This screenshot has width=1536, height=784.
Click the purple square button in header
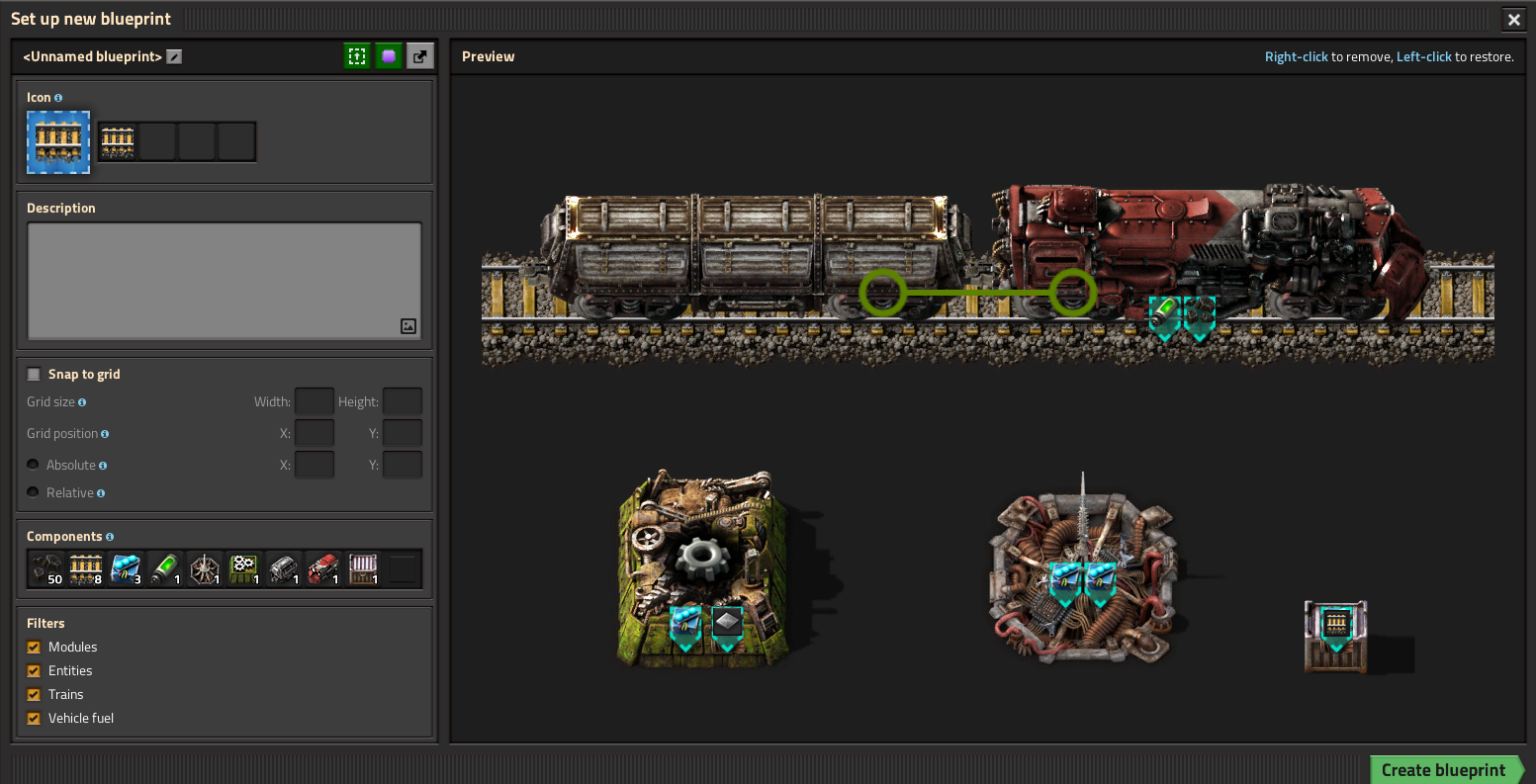click(x=389, y=56)
